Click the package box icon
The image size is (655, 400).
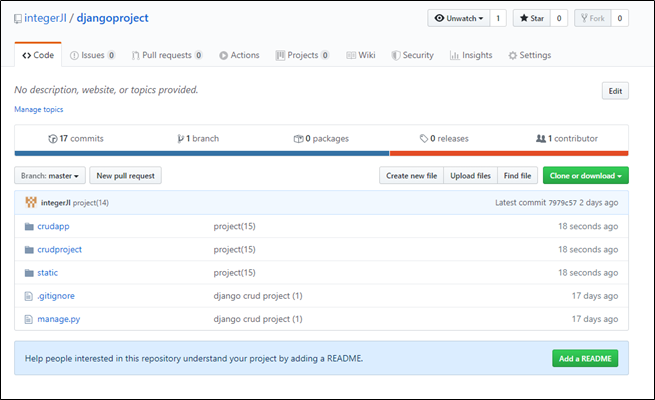point(298,139)
